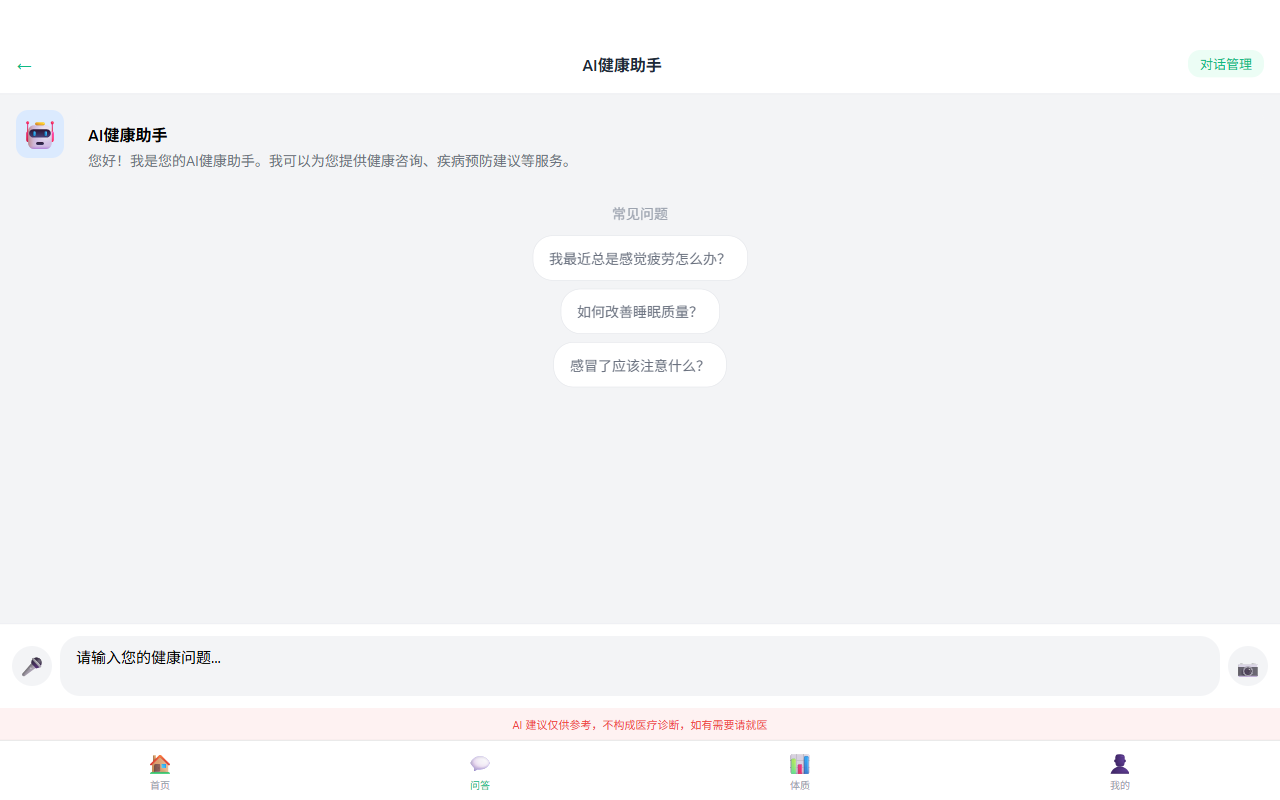Click the speech bubble 问答 icon
This screenshot has height=800, width=1280.
480,764
